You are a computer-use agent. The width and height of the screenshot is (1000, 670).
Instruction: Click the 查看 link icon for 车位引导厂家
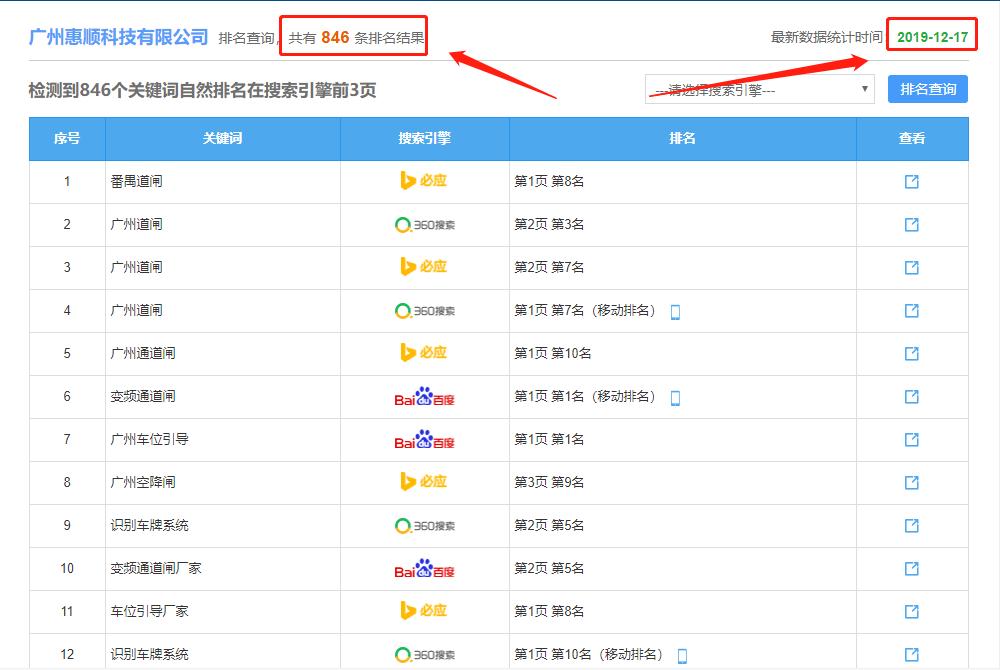[911, 611]
